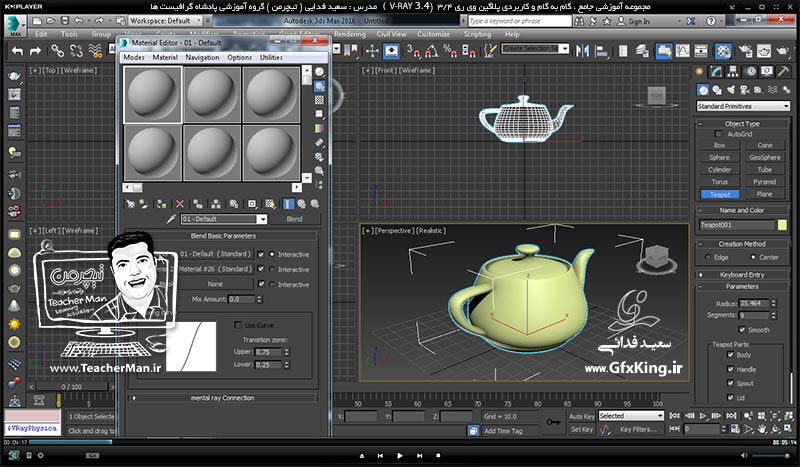800x467 pixels.
Task: Select the Edge creation method
Action: tap(707, 257)
